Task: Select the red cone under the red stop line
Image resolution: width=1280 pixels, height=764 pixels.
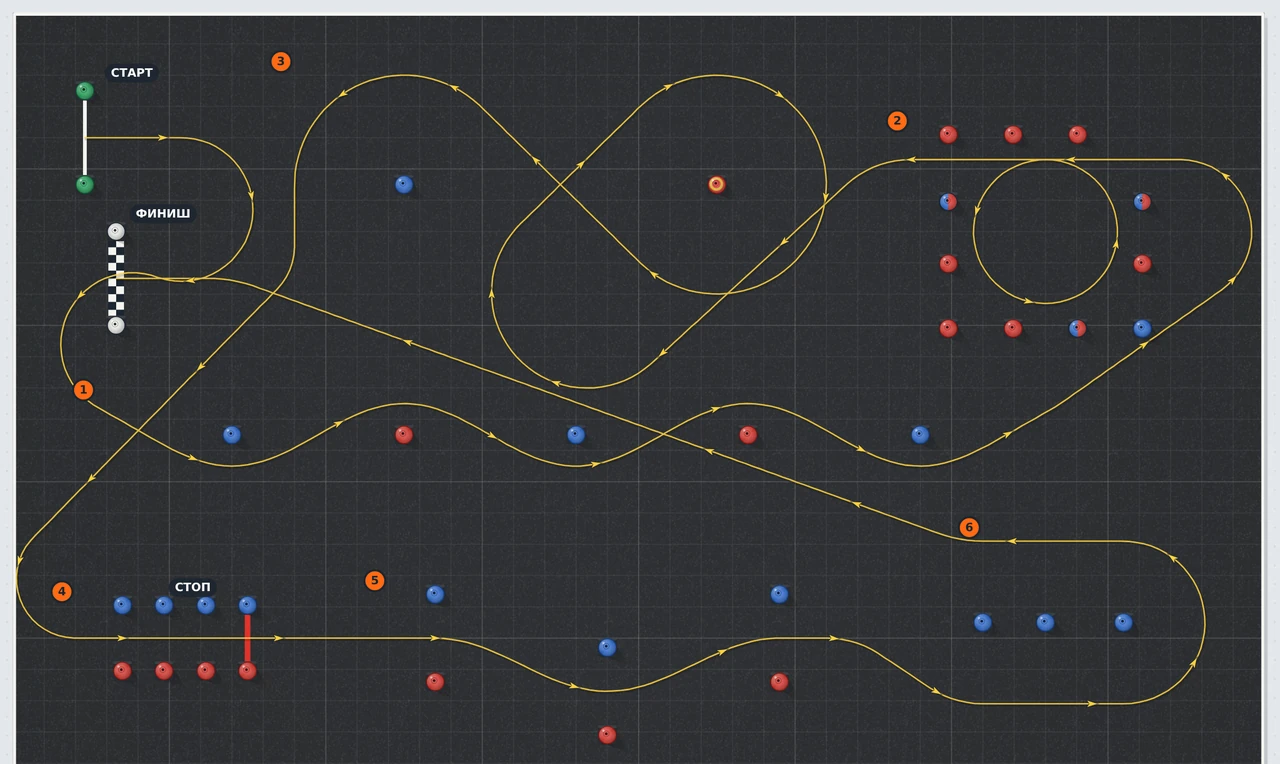Action: click(x=248, y=671)
